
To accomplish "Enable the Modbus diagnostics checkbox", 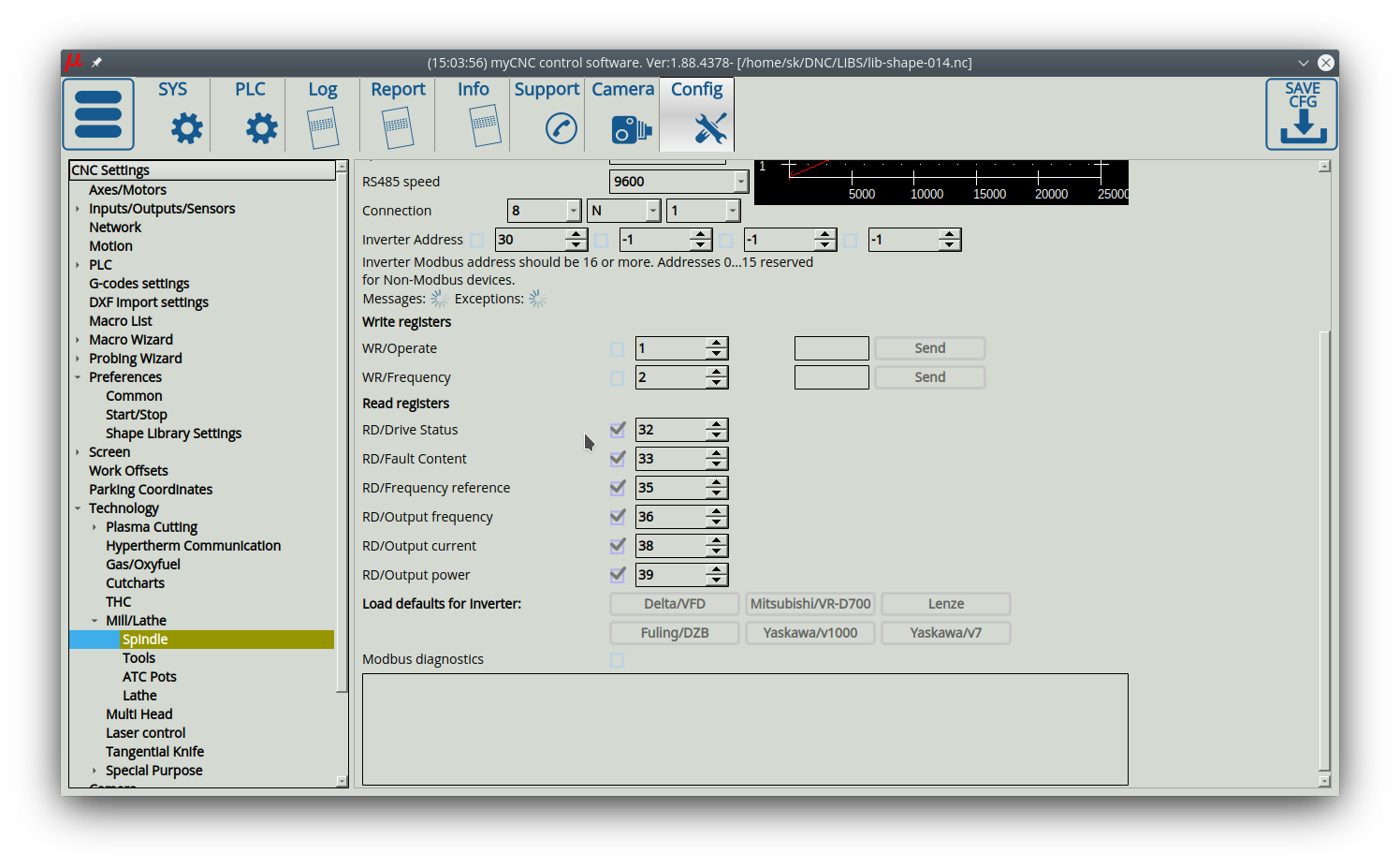I will (618, 660).
